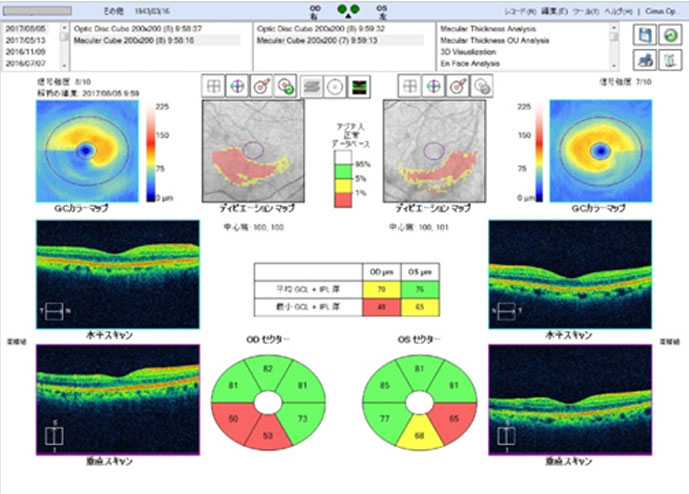Open the ツール(T) menu
Viewport: 689px width, 494px height.
click(583, 9)
